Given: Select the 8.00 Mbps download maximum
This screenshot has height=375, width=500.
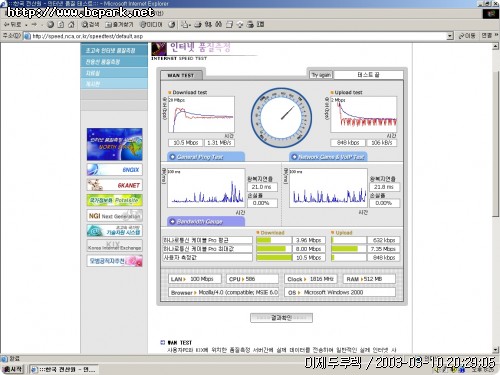Looking at the screenshot, I should (308, 249).
